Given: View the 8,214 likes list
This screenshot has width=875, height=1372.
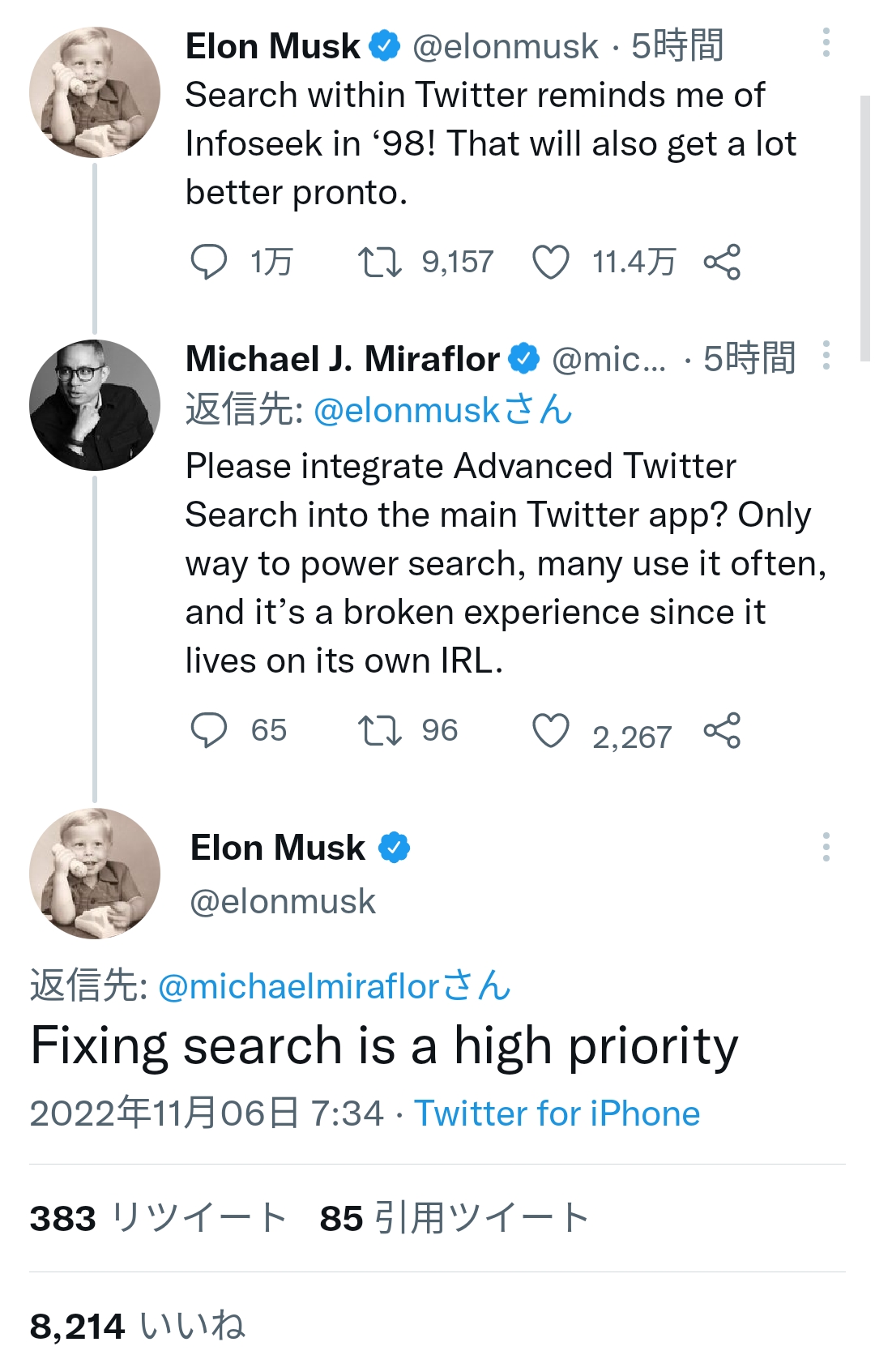Looking at the screenshot, I should pyautogui.click(x=138, y=1327).
